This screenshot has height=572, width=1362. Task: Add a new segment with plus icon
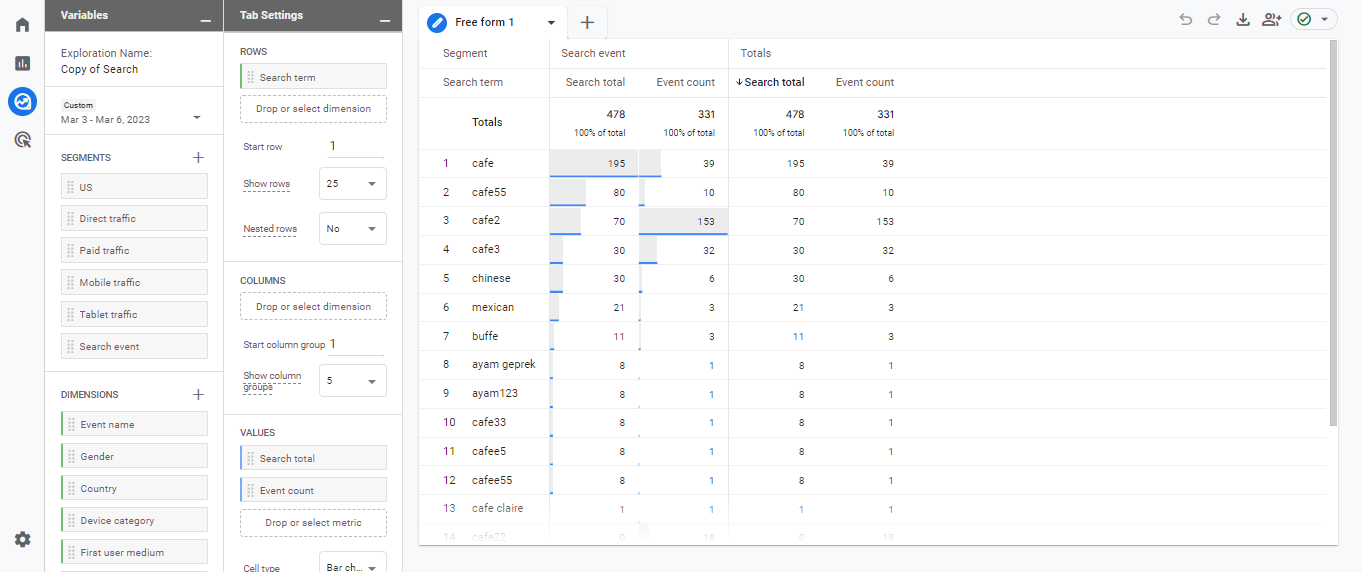[x=198, y=157]
